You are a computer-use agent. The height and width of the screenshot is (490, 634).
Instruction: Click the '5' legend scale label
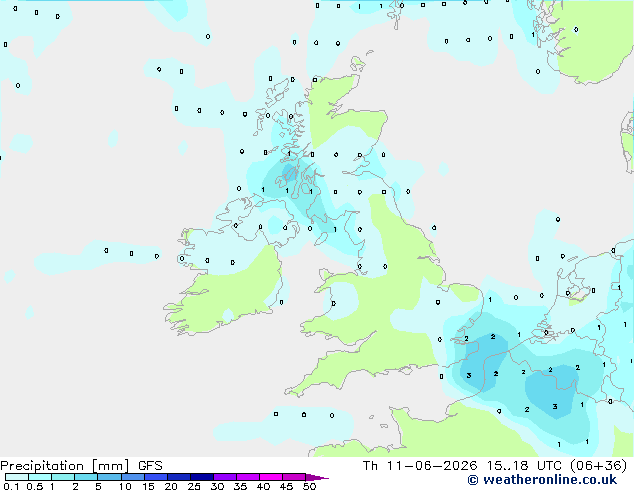point(98,486)
